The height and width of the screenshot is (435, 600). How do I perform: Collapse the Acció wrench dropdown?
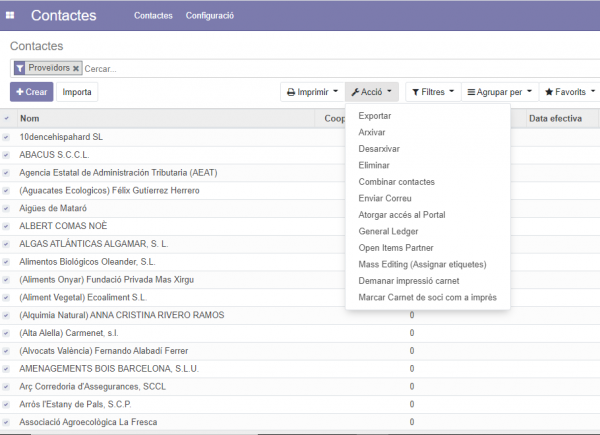point(372,92)
